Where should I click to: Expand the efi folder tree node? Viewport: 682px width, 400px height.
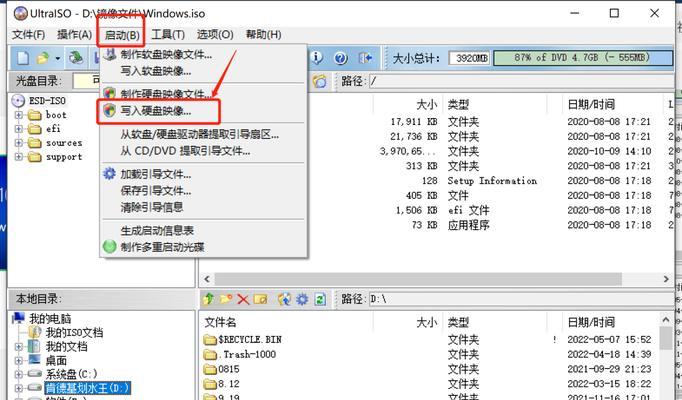tap(19, 129)
